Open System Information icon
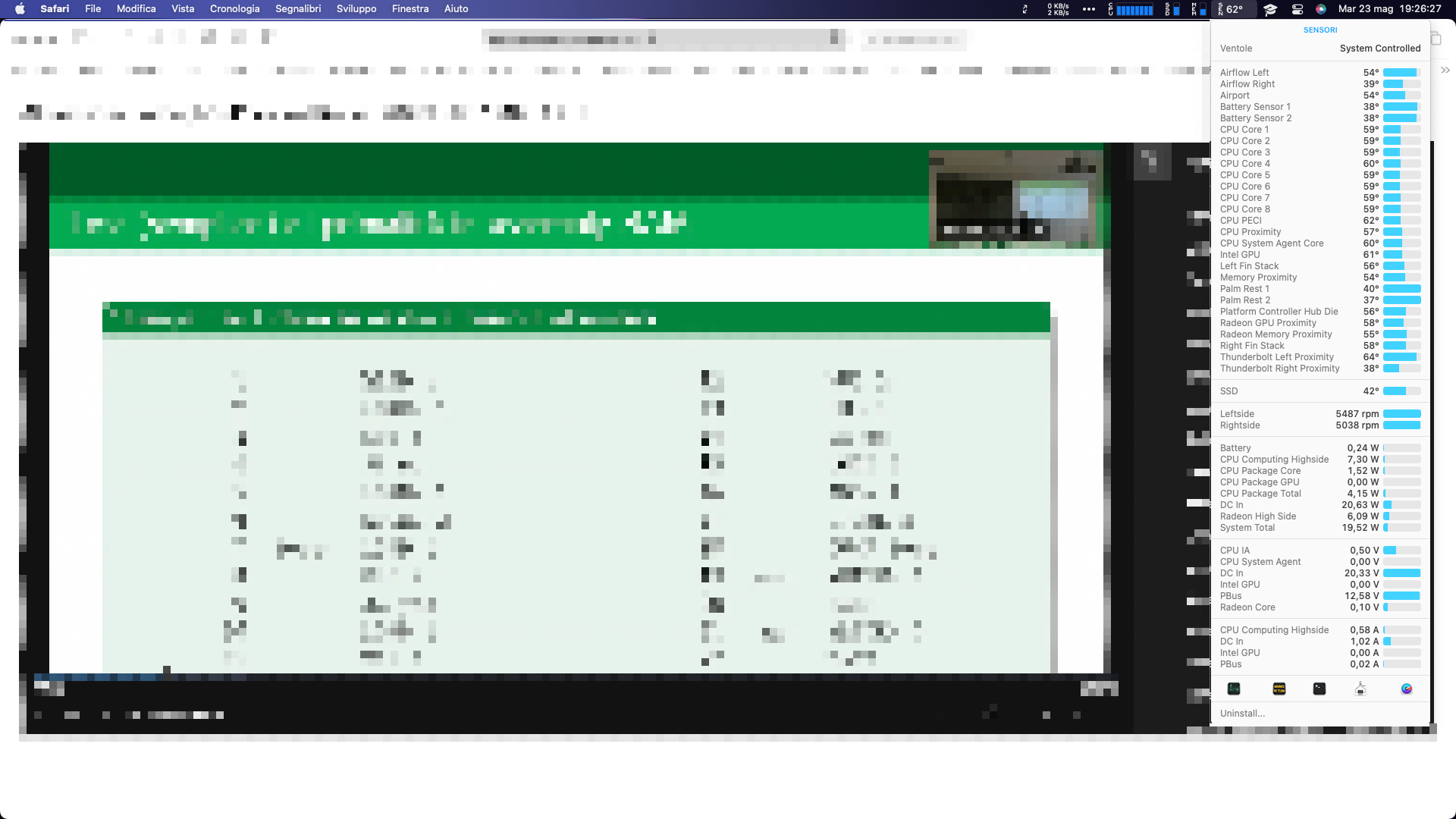Image resolution: width=1456 pixels, height=819 pixels. tap(1360, 689)
